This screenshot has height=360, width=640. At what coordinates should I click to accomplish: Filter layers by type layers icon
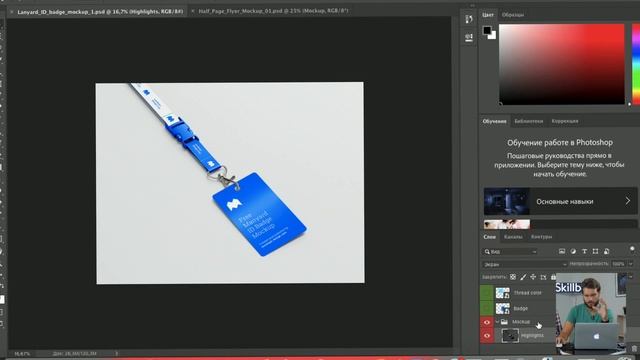[x=584, y=251]
